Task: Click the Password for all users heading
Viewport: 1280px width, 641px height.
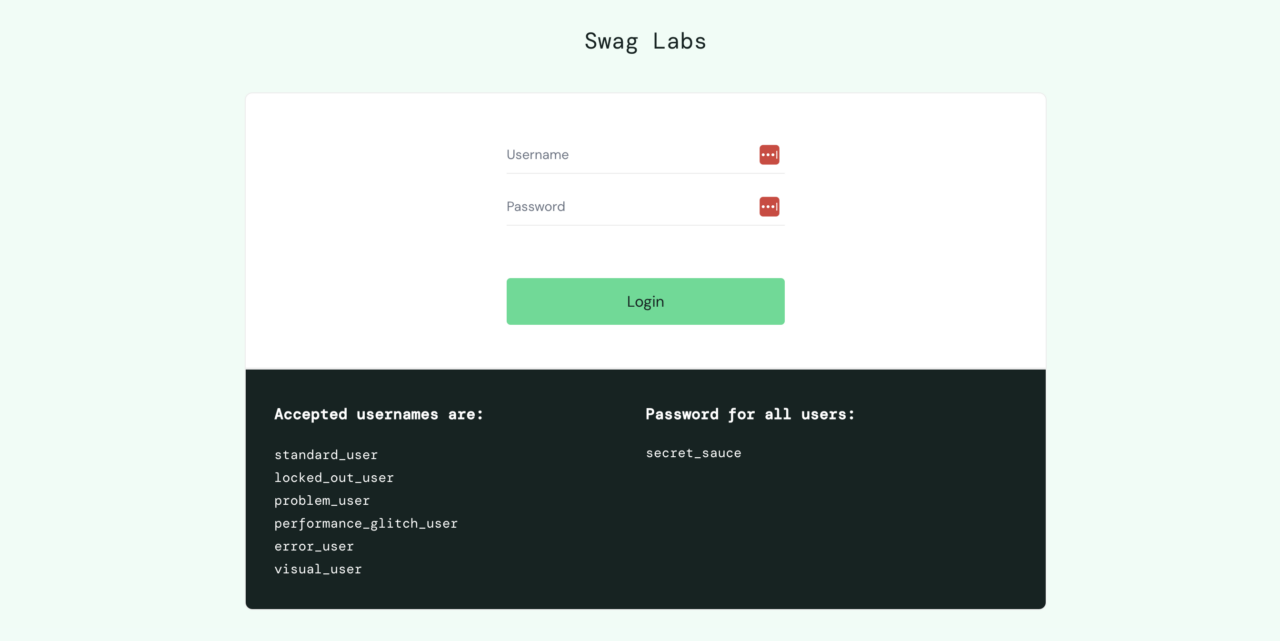Action: (750, 413)
